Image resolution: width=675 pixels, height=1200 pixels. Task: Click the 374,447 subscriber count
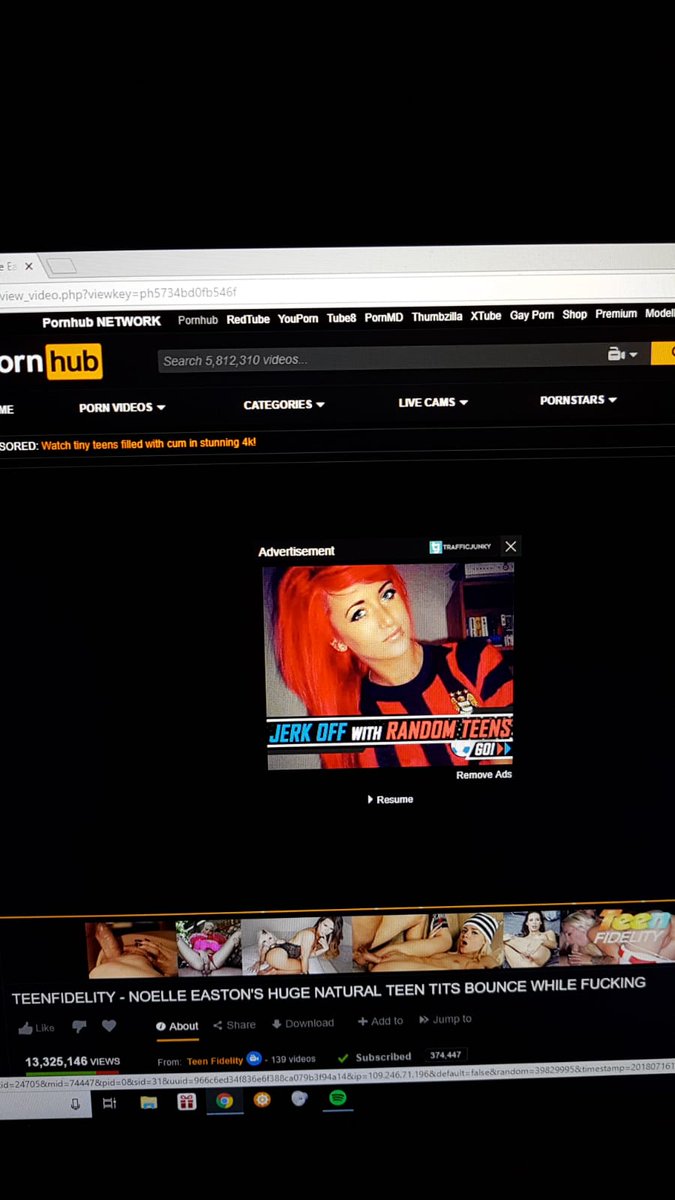click(x=446, y=1055)
